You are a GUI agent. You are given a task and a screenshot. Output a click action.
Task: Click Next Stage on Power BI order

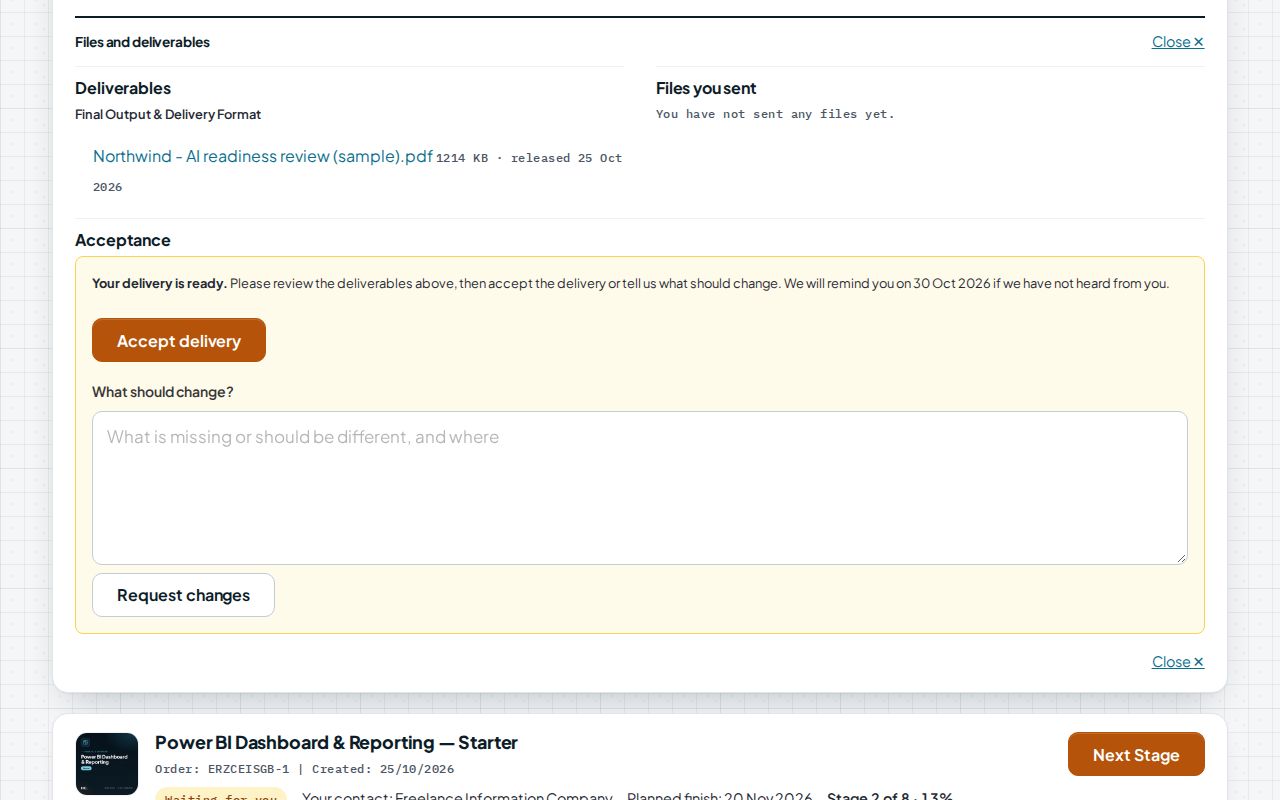click(x=1136, y=754)
